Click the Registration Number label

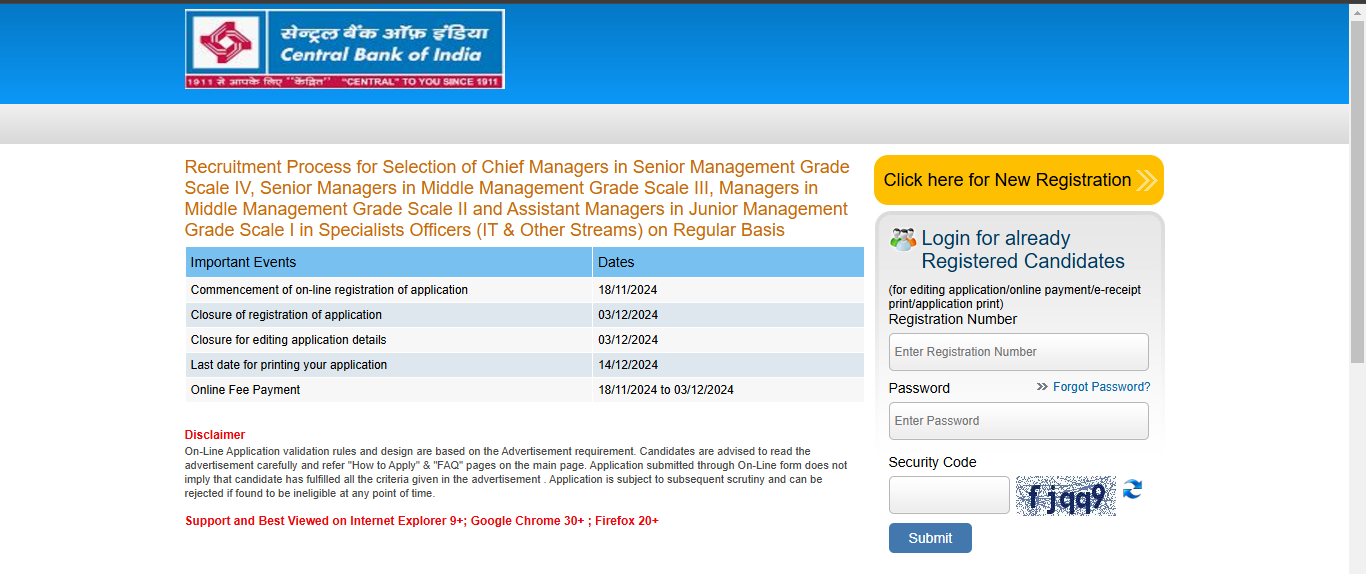tap(953, 319)
